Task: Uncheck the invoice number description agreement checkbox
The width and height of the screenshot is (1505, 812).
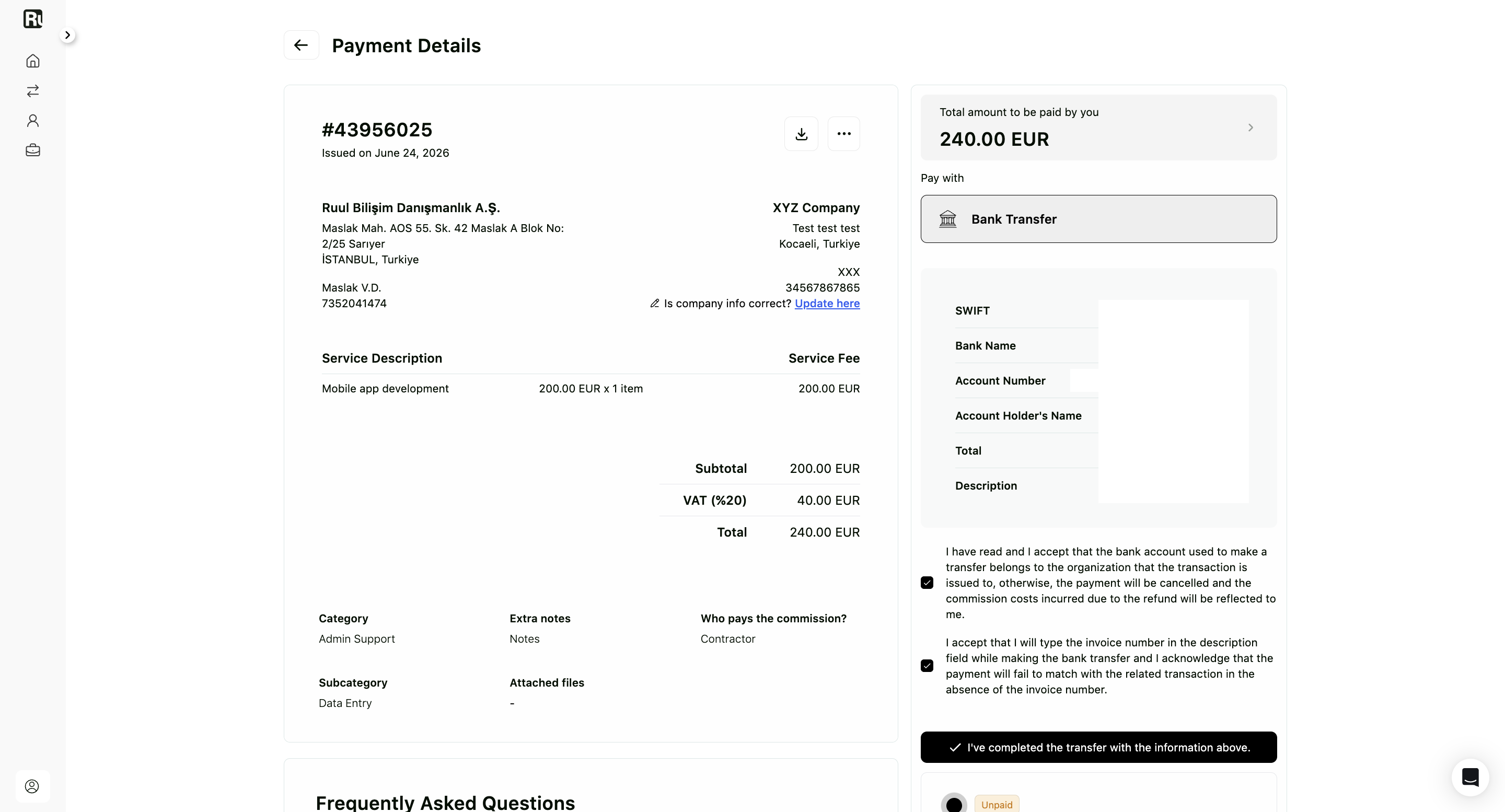Action: click(x=927, y=665)
